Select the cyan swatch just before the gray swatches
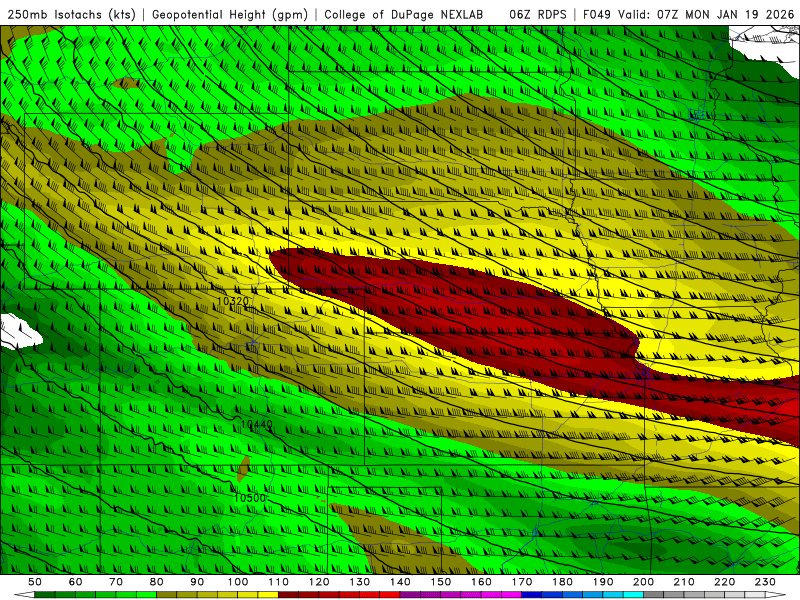800x600 pixels. coord(633,595)
